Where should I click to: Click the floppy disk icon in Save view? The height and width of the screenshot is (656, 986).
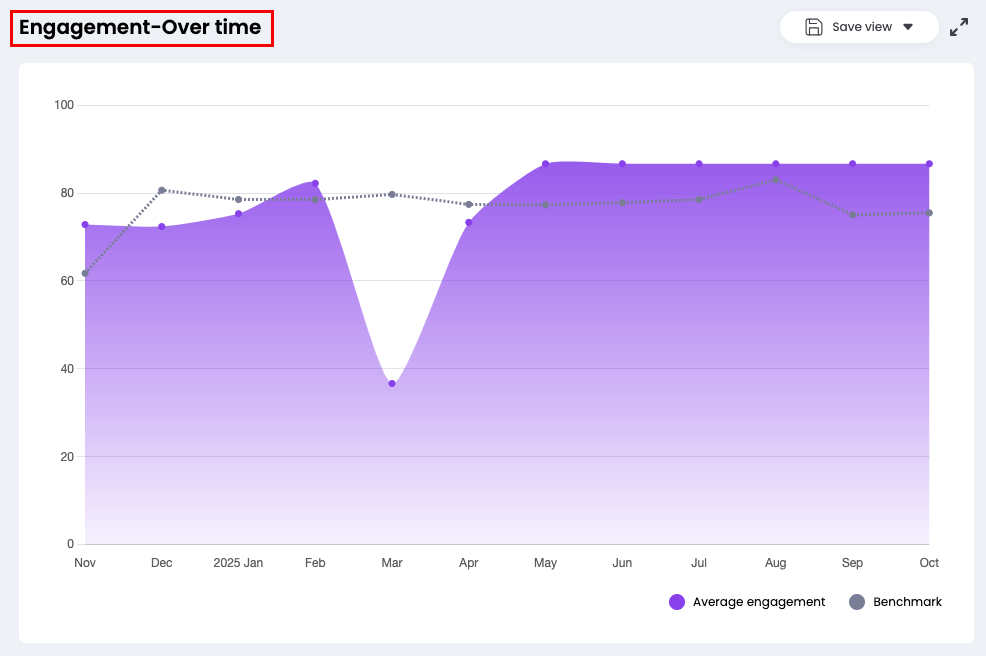814,27
